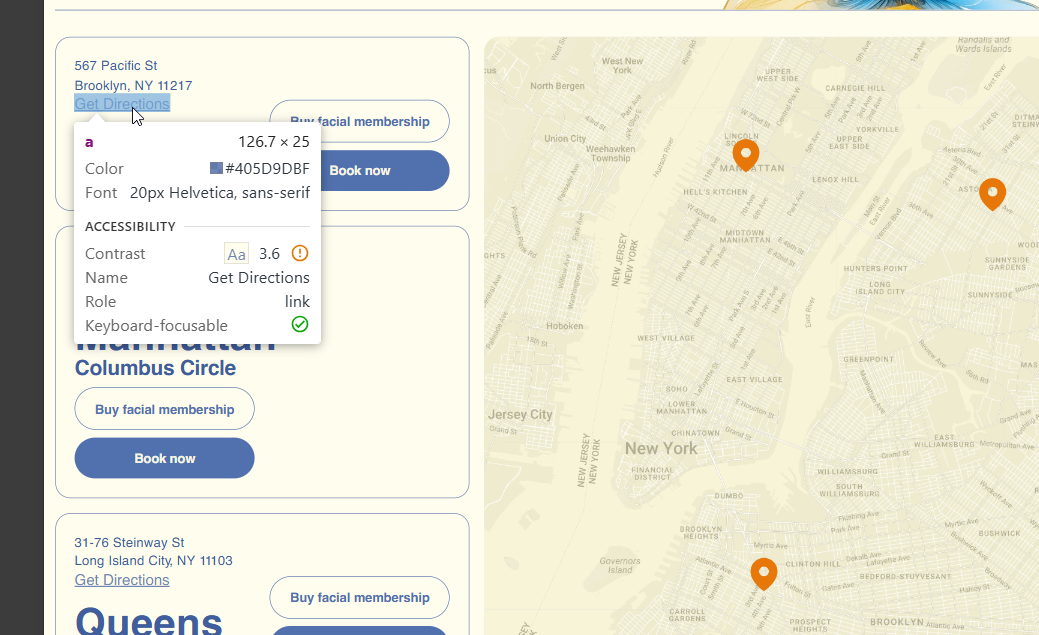
Task: Click the SoHo map label
Action: (x=677, y=389)
